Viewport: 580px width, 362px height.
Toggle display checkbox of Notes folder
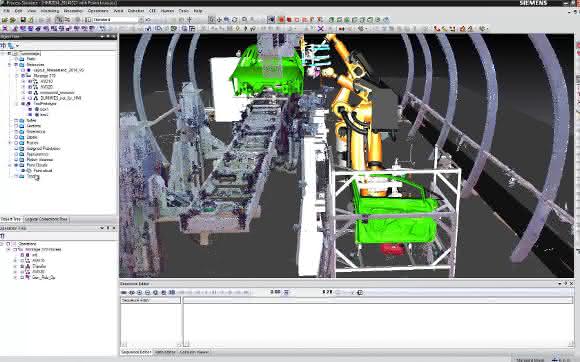[x=16, y=121]
